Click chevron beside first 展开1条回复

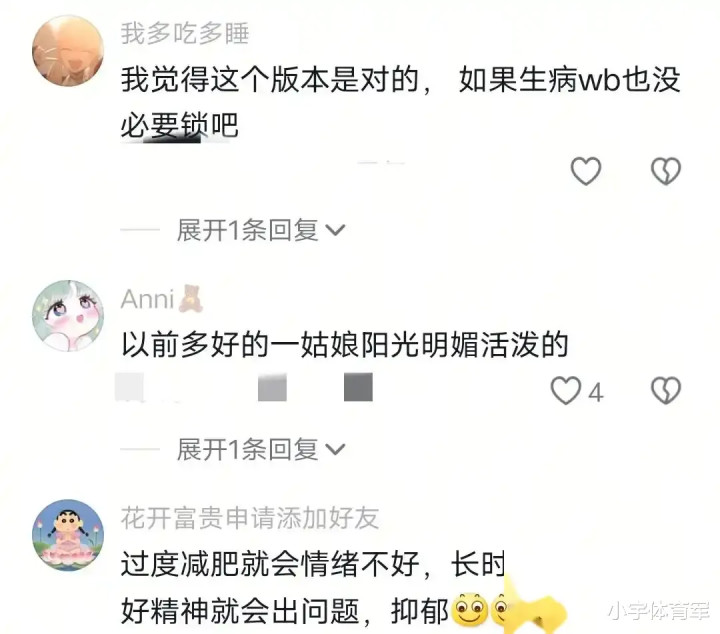tap(335, 230)
